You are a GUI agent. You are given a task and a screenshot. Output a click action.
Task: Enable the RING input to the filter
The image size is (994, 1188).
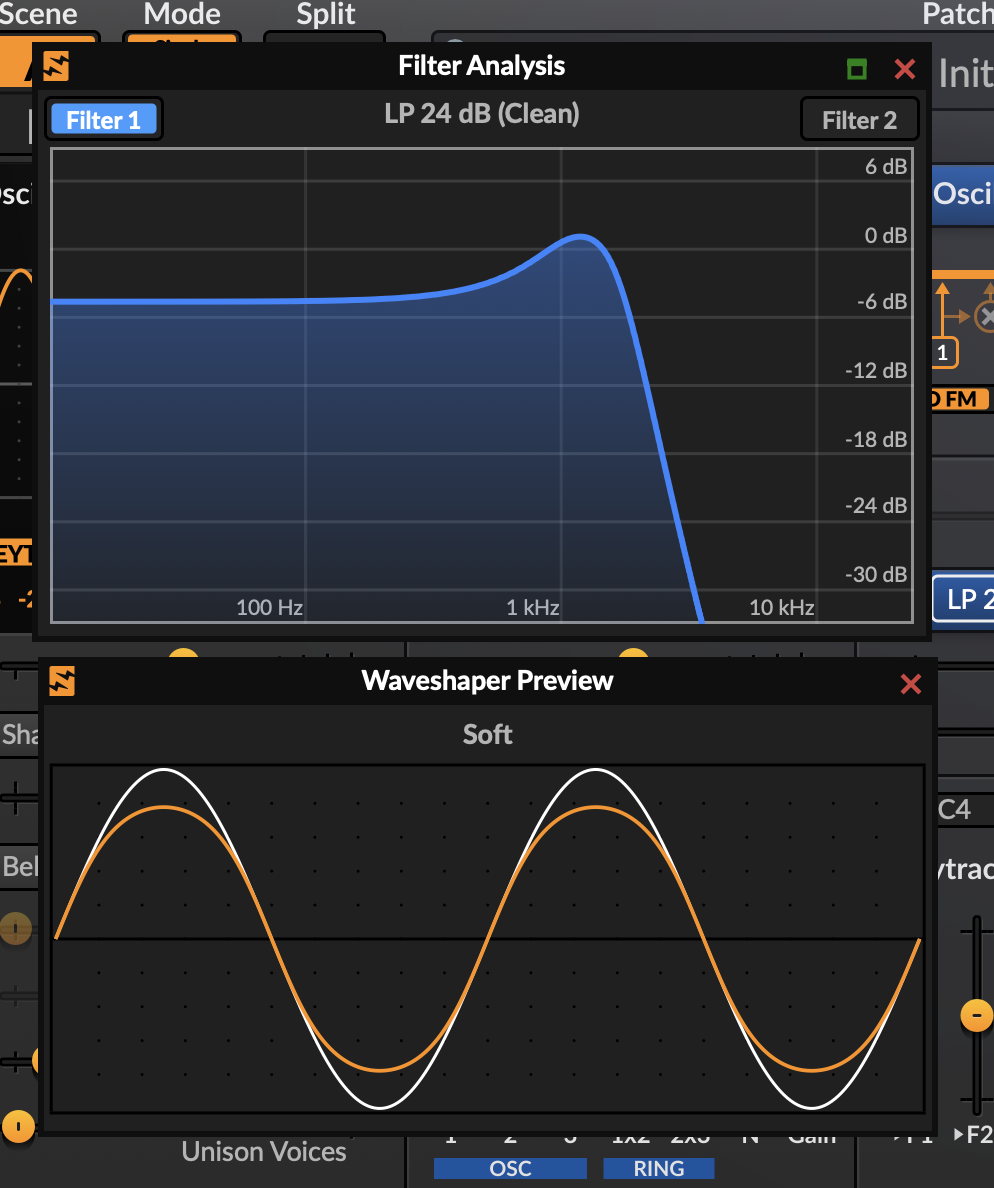click(658, 1168)
